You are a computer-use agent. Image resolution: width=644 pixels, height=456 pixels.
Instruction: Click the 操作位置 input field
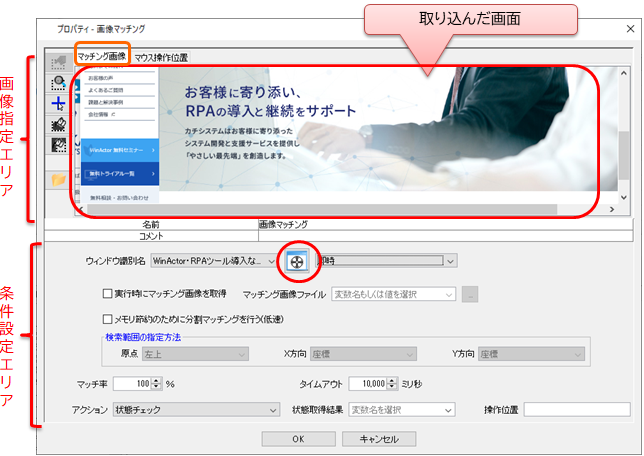577,410
